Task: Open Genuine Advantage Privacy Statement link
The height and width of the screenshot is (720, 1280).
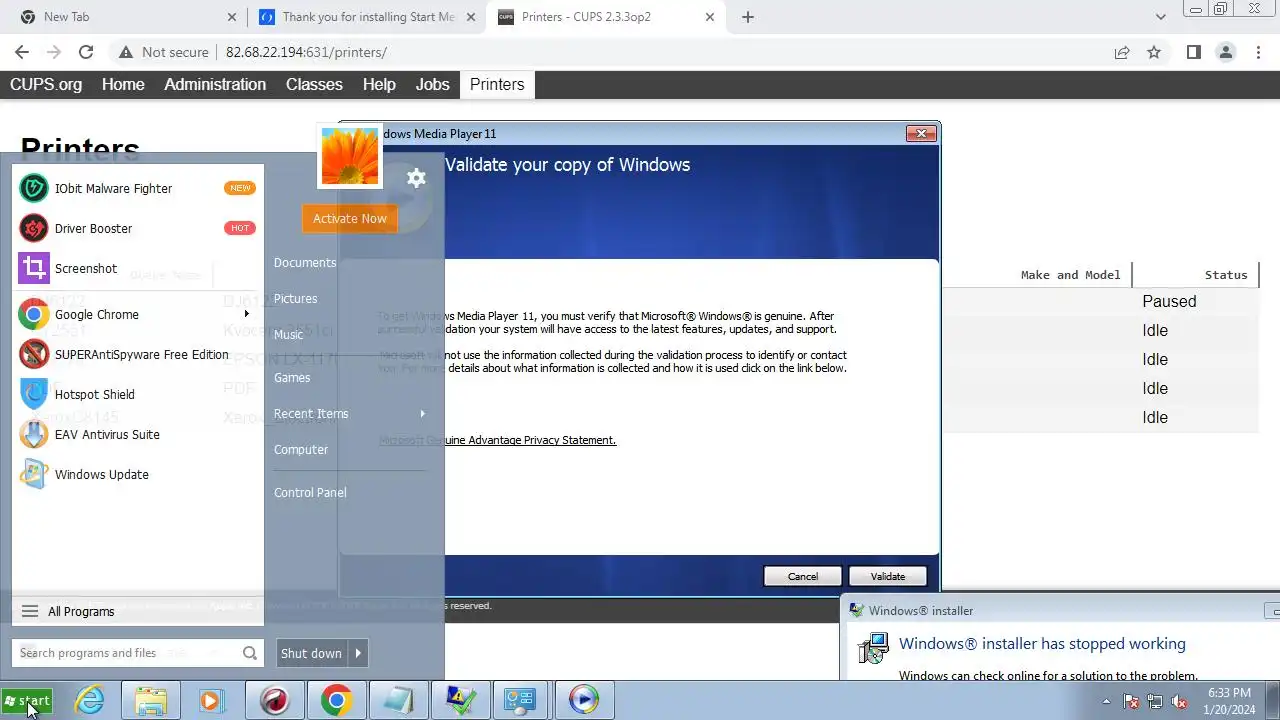Action: (x=497, y=440)
